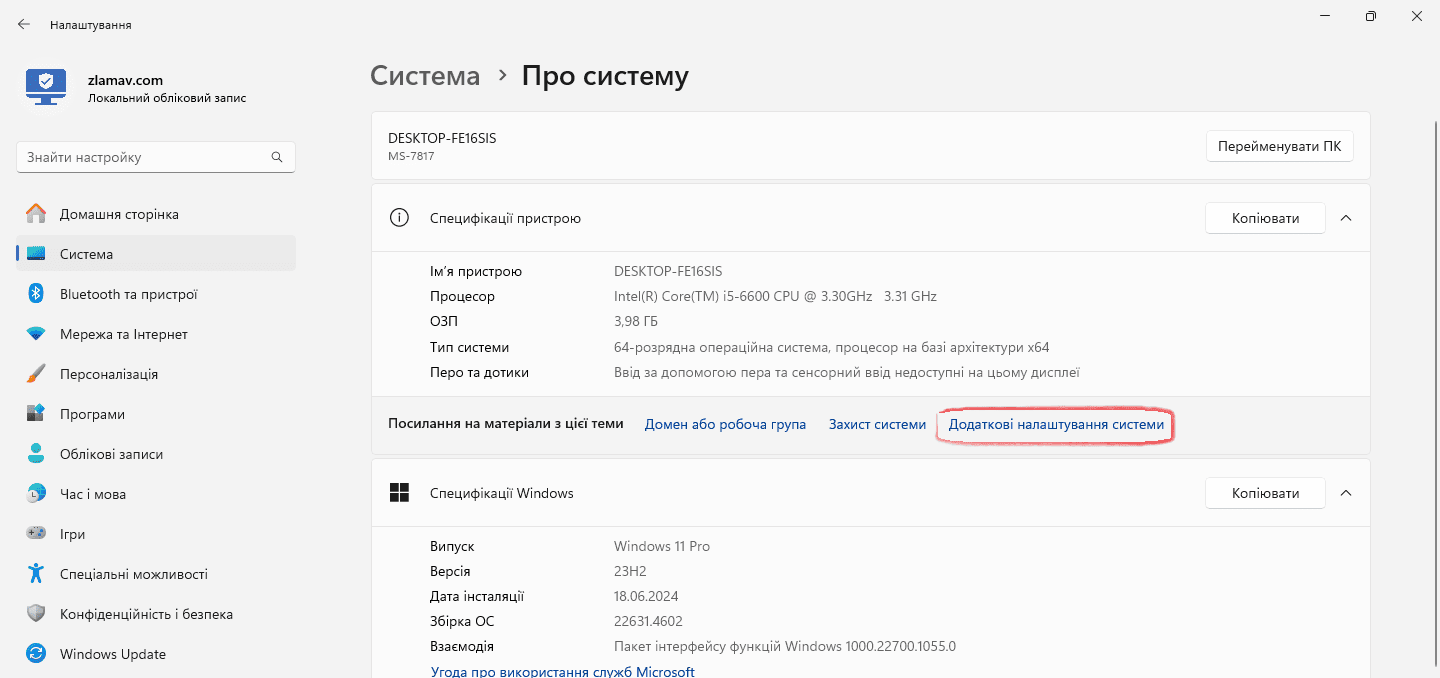The width and height of the screenshot is (1440, 678).
Task: Click the Знайти настройку search field
Action: 156,157
